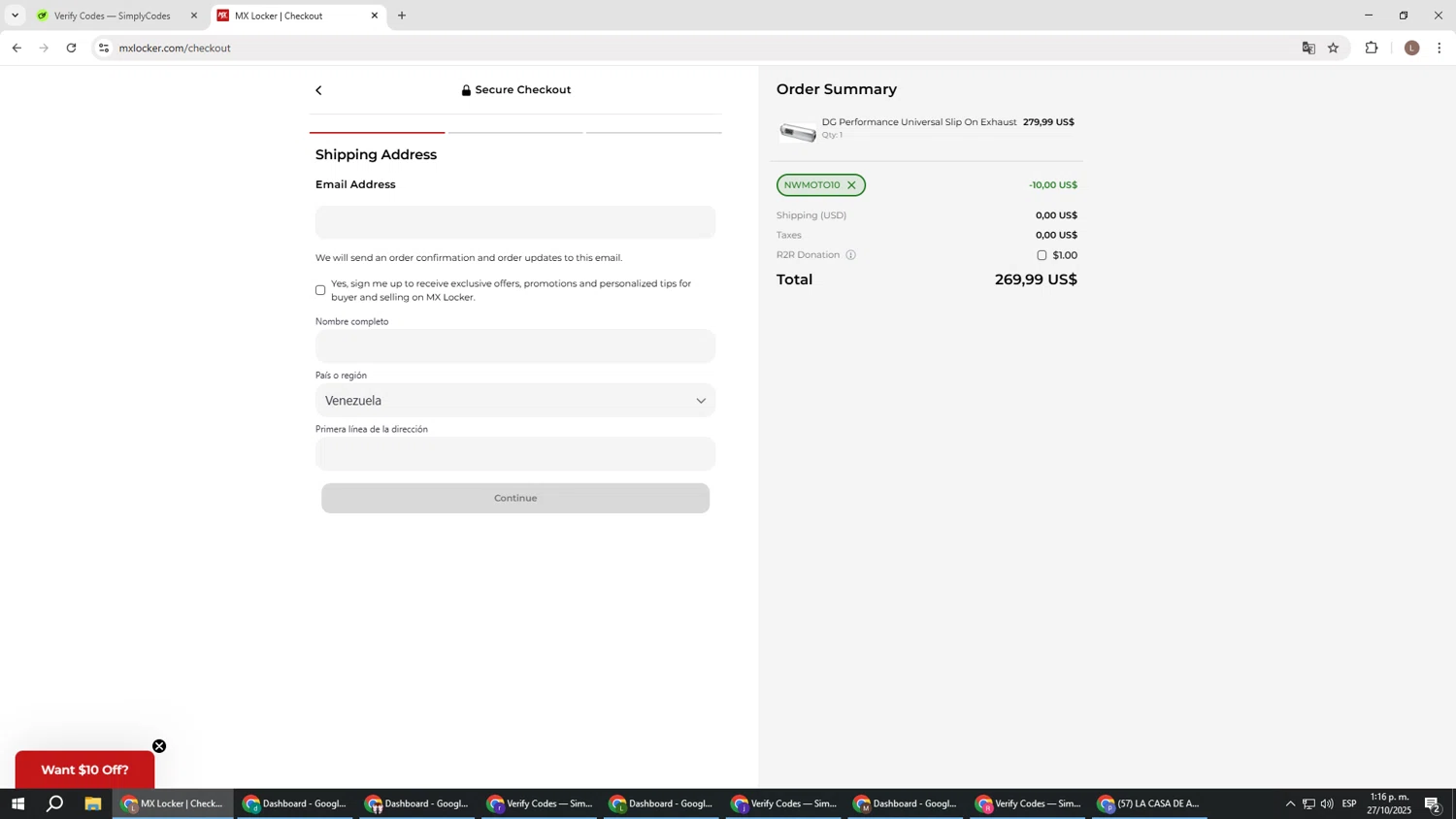Show hidden system tray icons
This screenshot has width=1456, height=819.
tap(1290, 803)
